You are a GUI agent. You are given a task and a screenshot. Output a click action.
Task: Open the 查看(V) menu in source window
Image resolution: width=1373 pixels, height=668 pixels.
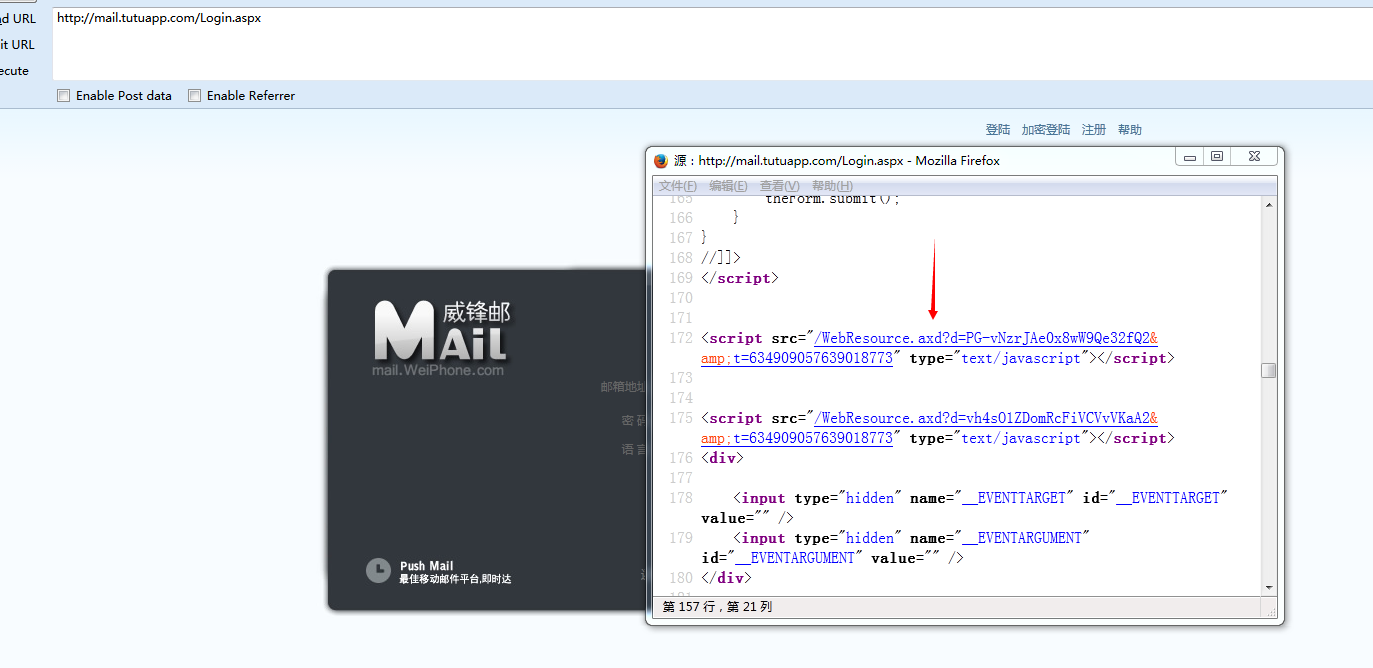tap(779, 186)
